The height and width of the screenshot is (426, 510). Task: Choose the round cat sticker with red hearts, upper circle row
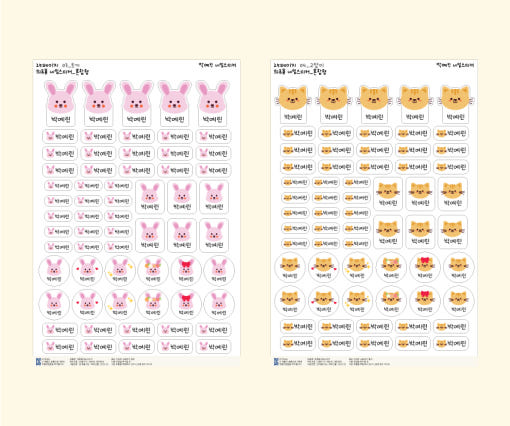point(323,267)
